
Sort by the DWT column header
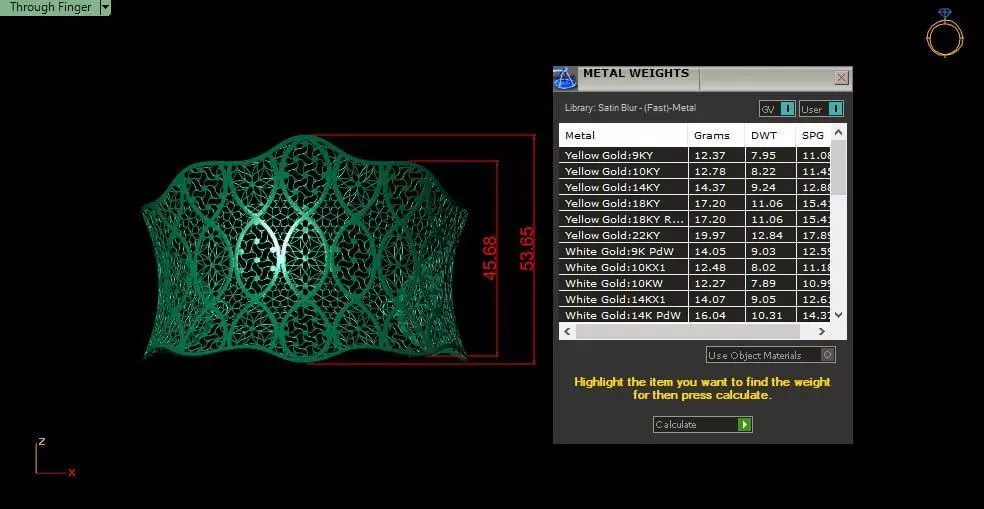point(770,136)
